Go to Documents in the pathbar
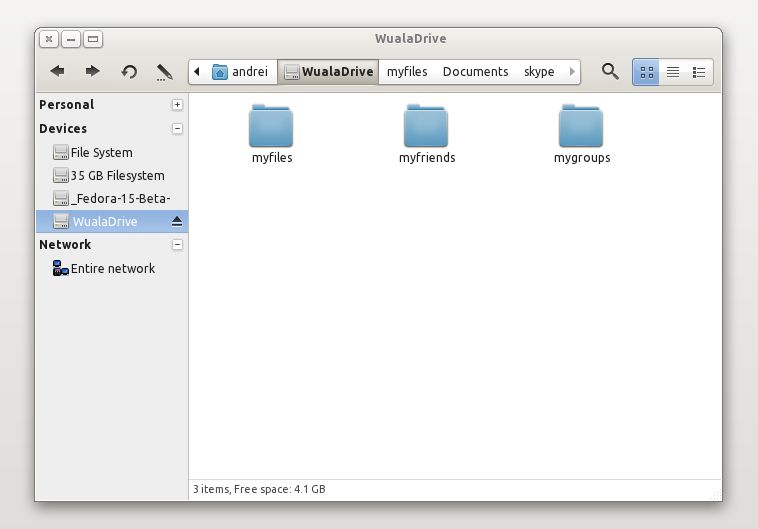 tap(475, 72)
